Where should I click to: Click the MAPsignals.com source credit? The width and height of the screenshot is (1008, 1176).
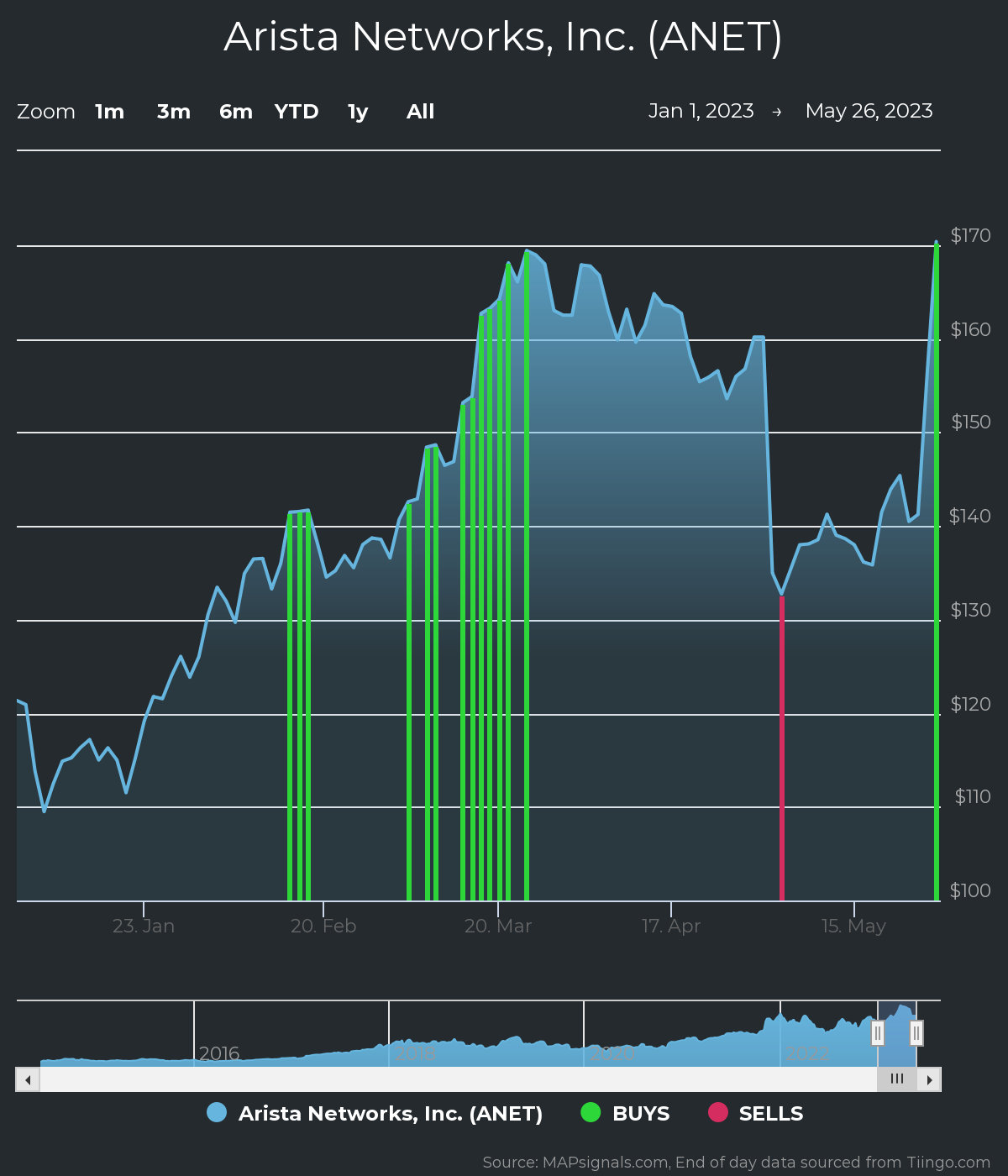click(736, 1163)
